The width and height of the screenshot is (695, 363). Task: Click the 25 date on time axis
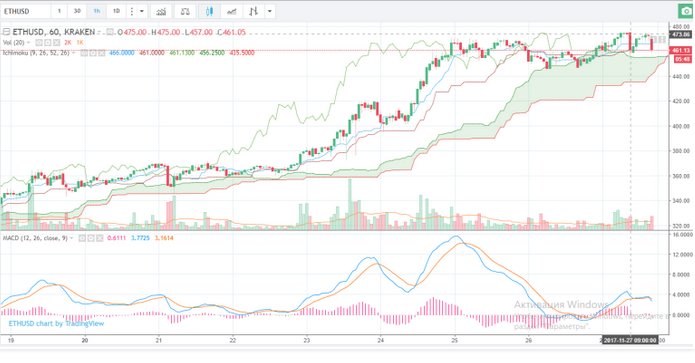[454, 340]
